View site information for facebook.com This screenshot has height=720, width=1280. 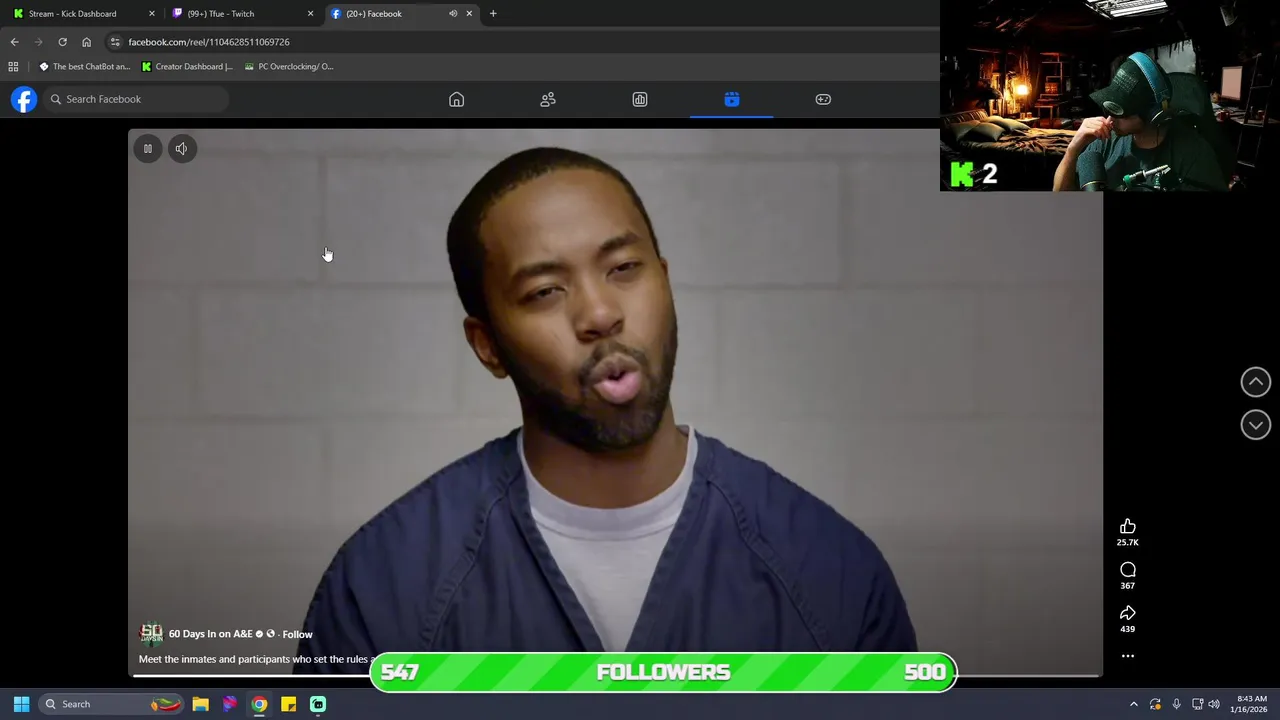coord(115,42)
